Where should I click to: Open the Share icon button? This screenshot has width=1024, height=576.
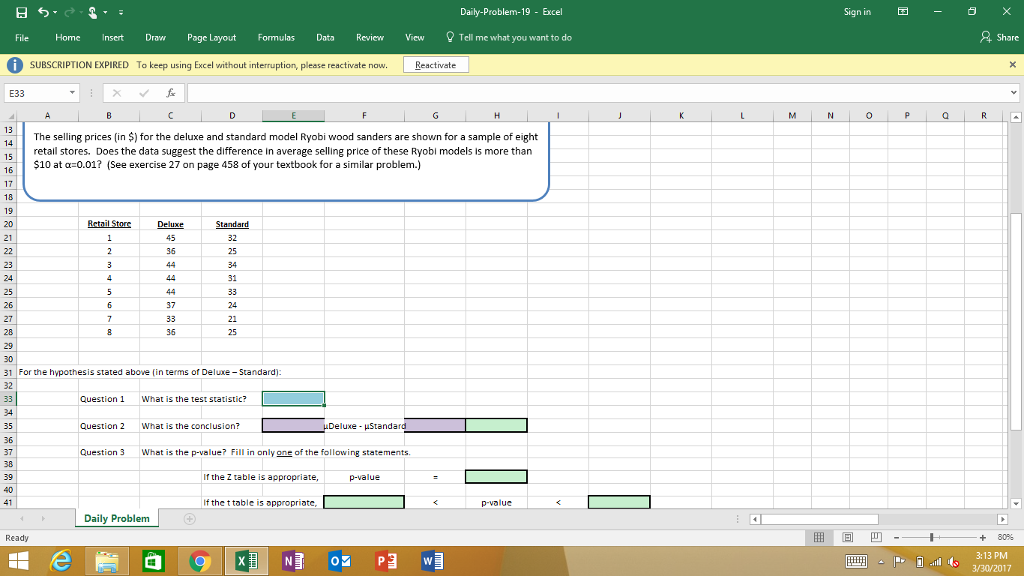coord(999,37)
